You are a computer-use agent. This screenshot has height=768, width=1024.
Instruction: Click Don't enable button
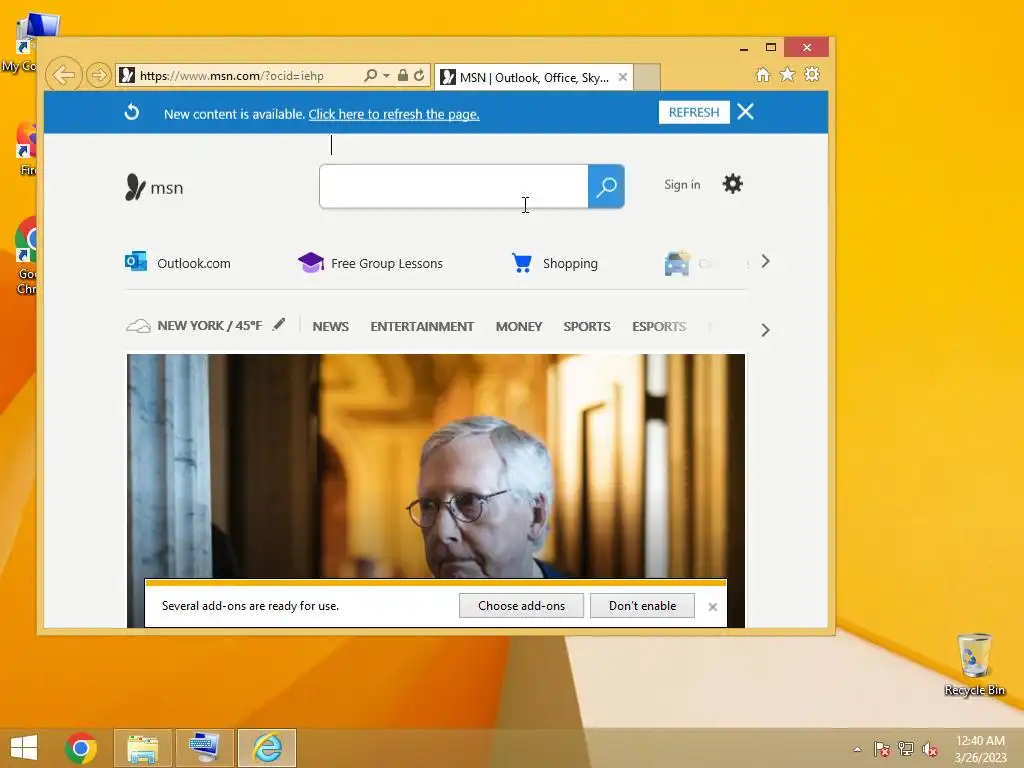(642, 606)
